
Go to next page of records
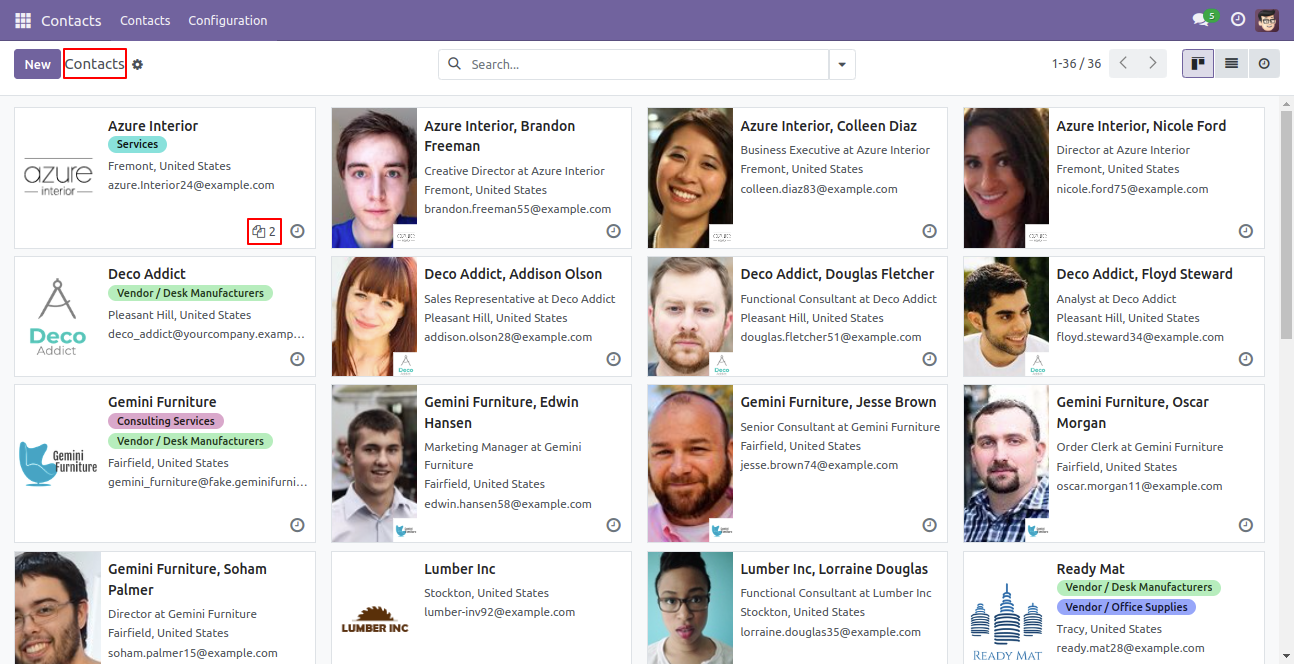1153,63
